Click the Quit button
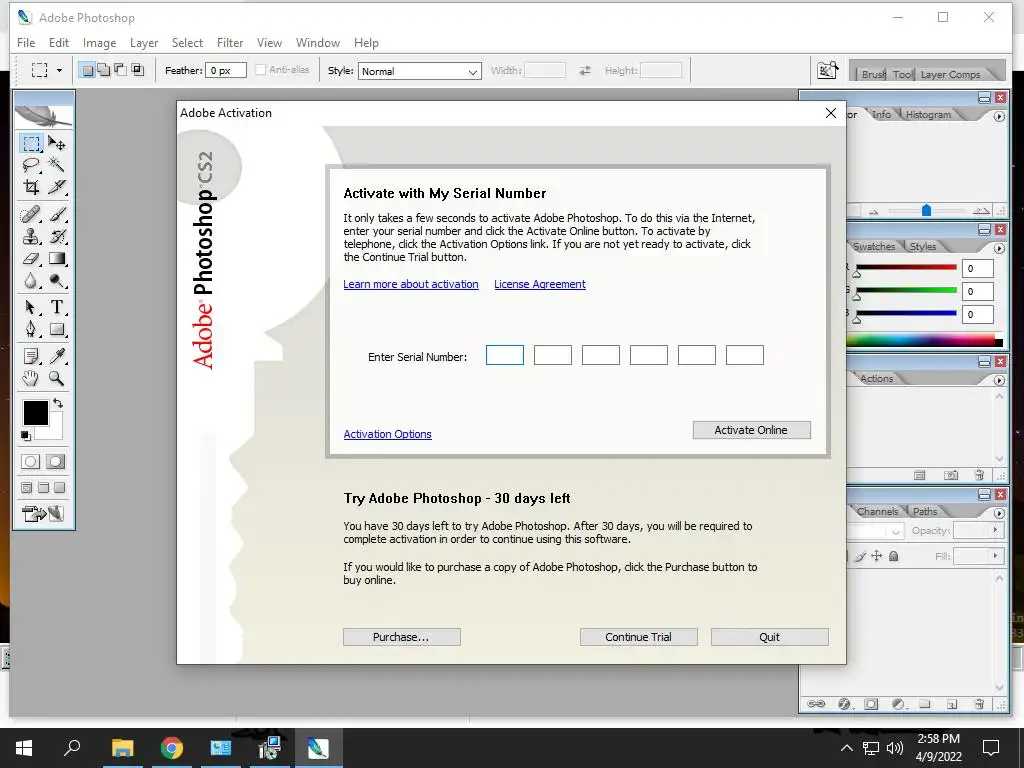 [769, 637]
